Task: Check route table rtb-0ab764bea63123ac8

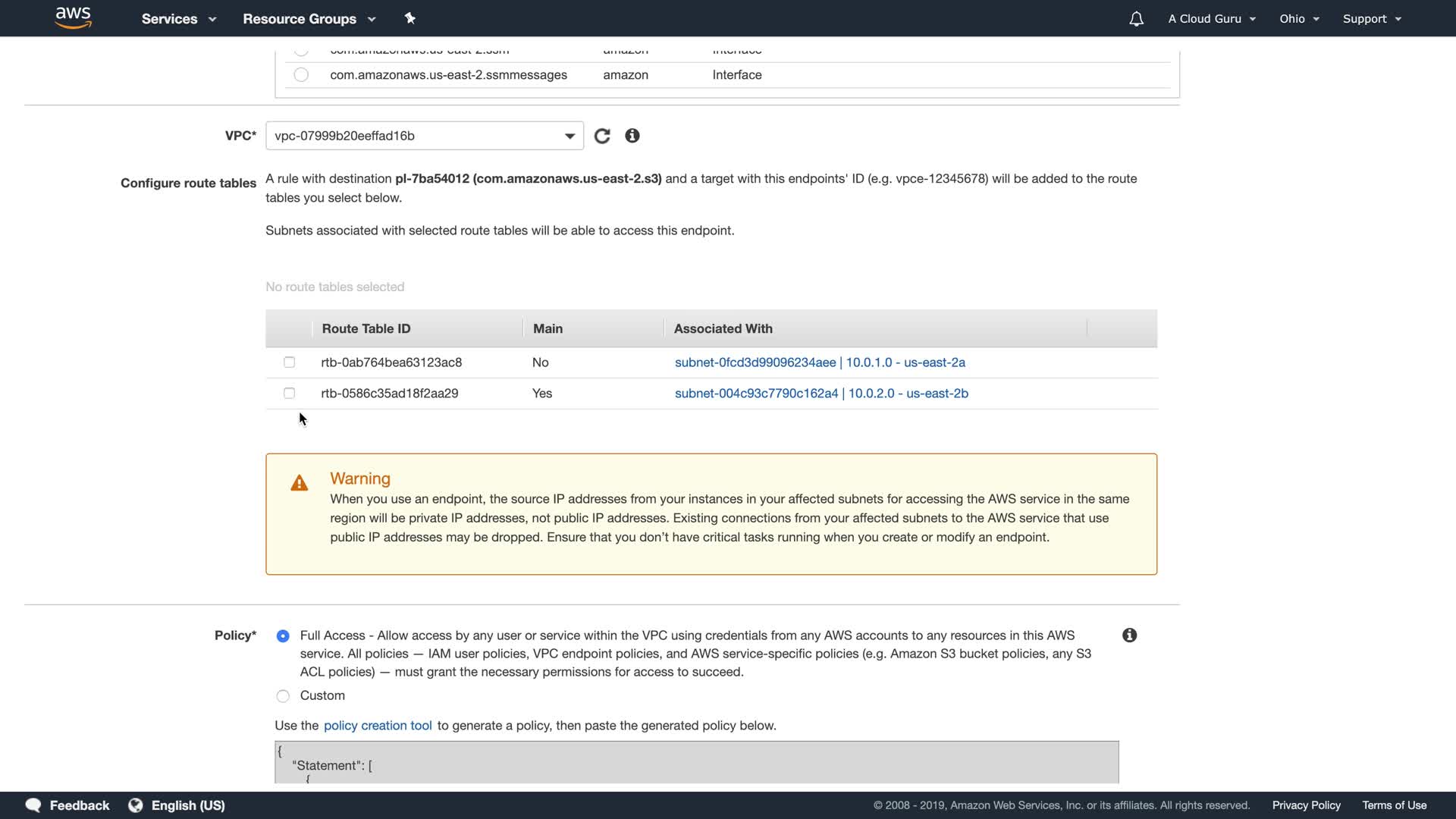Action: pyautogui.click(x=289, y=362)
